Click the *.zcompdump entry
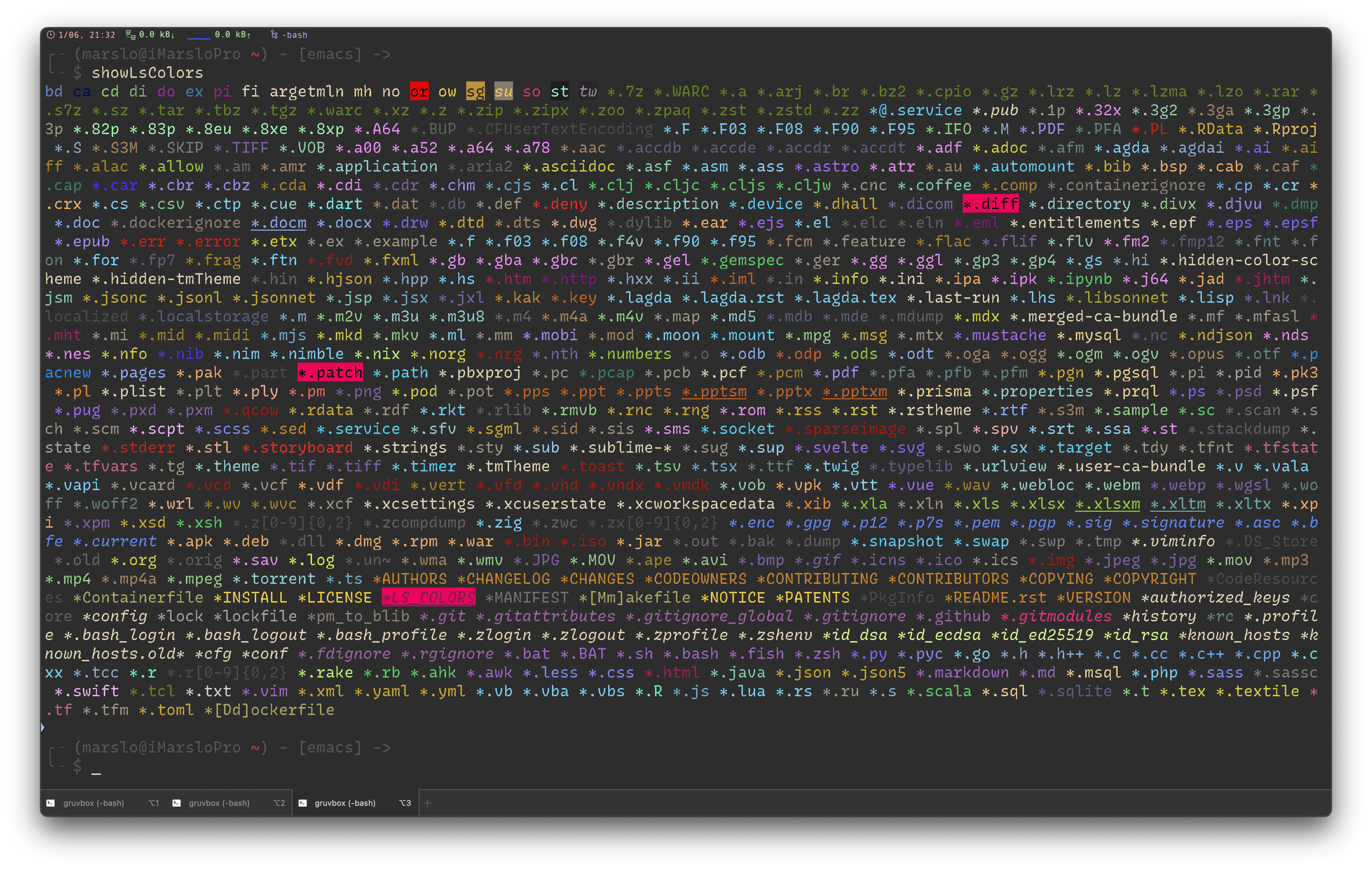Image resolution: width=1372 pixels, height=870 pixels. [x=415, y=522]
